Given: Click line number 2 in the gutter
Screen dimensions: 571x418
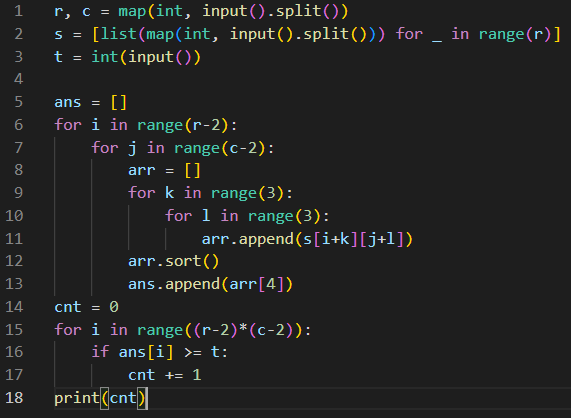Looking at the screenshot, I should [19, 34].
